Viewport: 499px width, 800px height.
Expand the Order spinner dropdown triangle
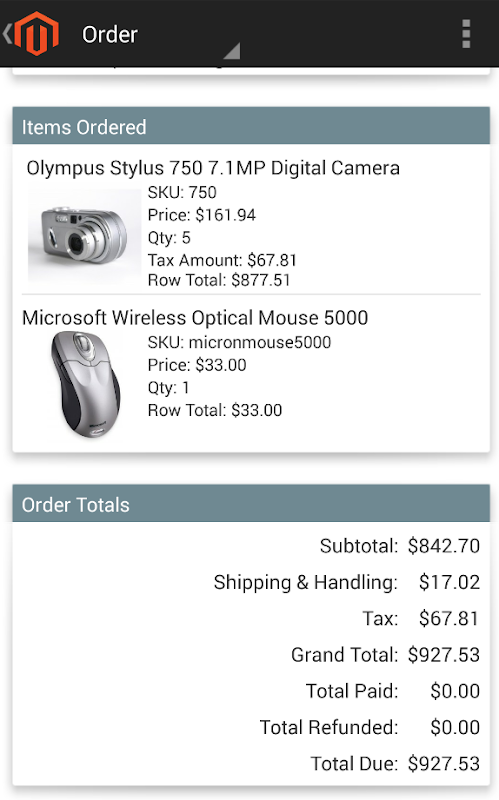pyautogui.click(x=232, y=51)
